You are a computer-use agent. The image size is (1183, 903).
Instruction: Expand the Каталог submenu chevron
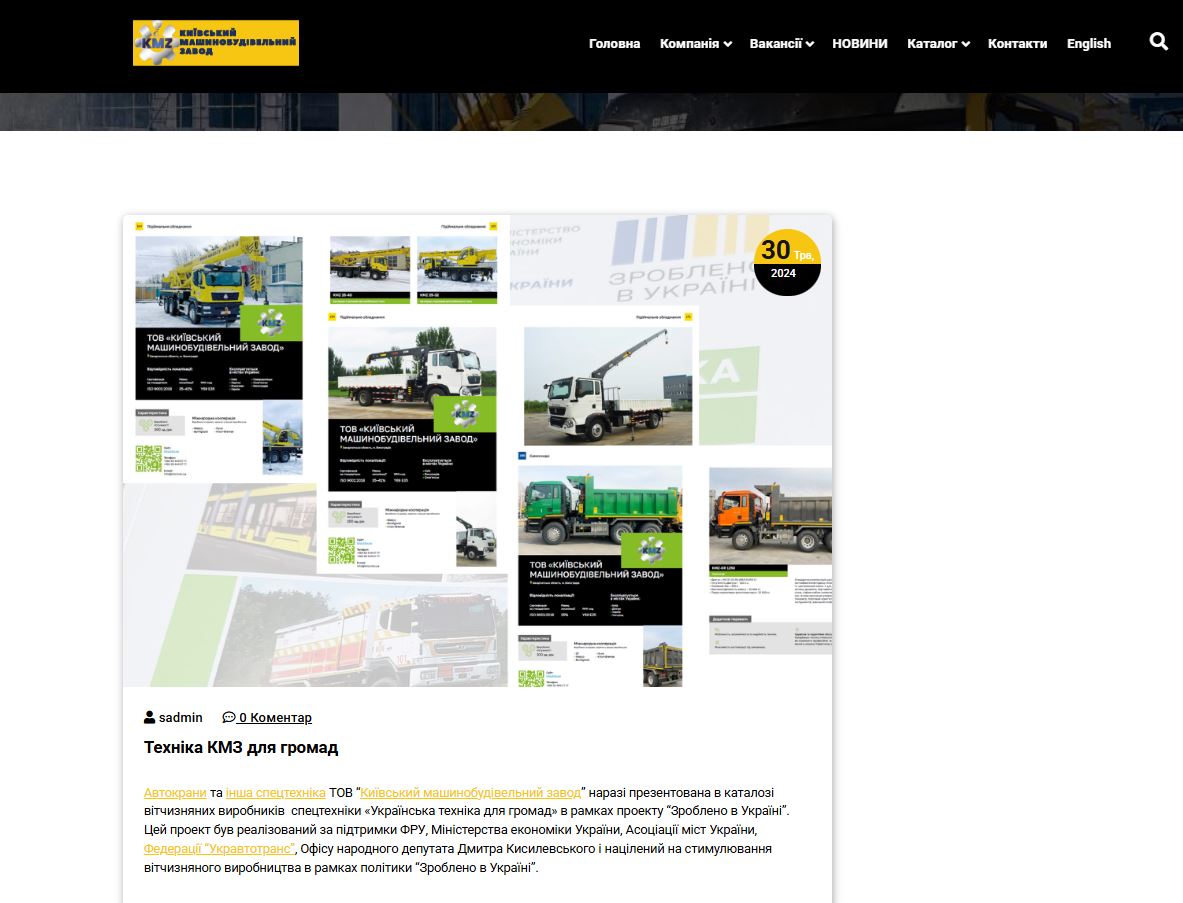pos(966,45)
